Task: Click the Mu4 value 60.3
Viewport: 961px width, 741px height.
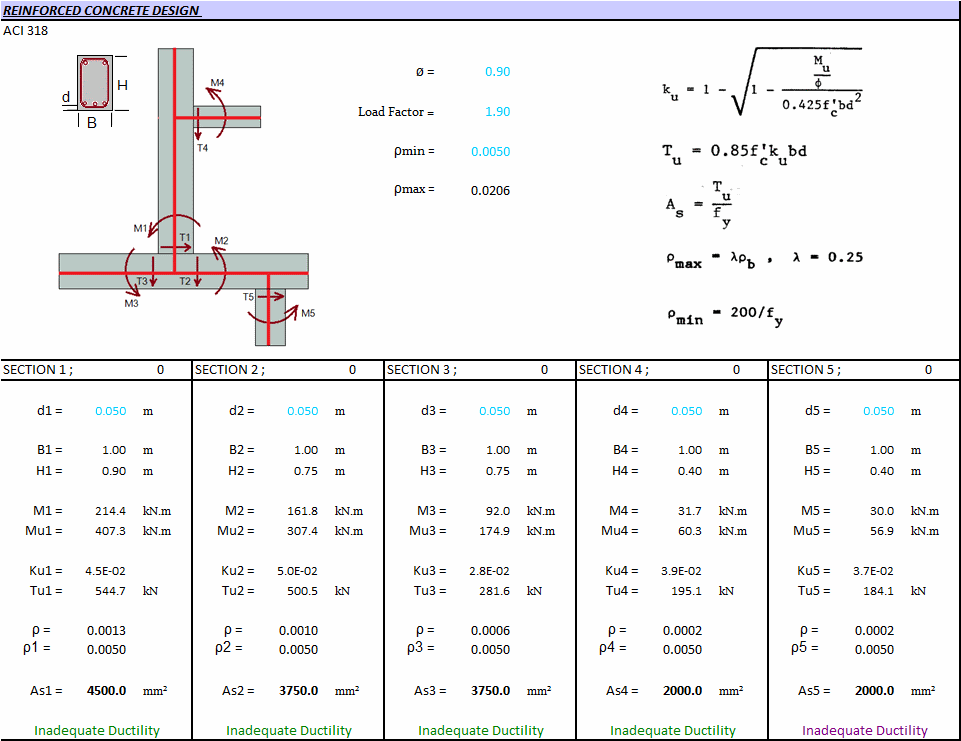Action: 689,531
